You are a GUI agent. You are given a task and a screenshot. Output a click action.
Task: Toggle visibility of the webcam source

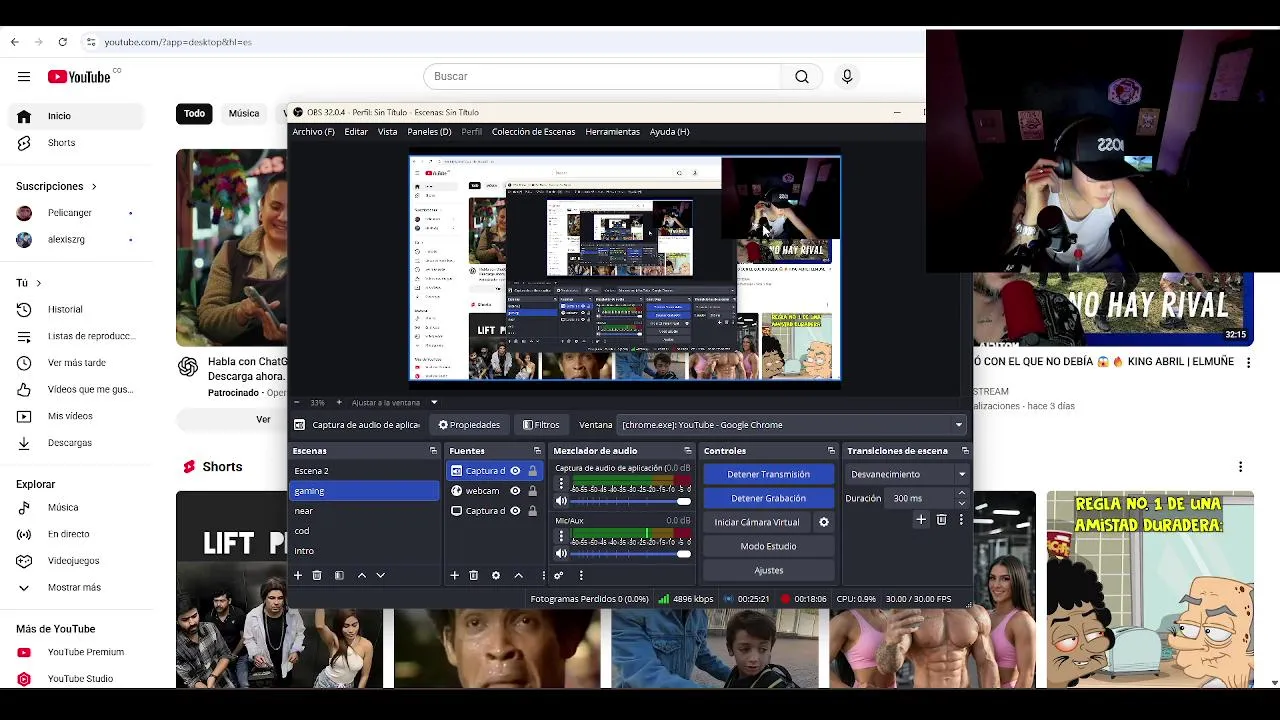pyautogui.click(x=515, y=491)
